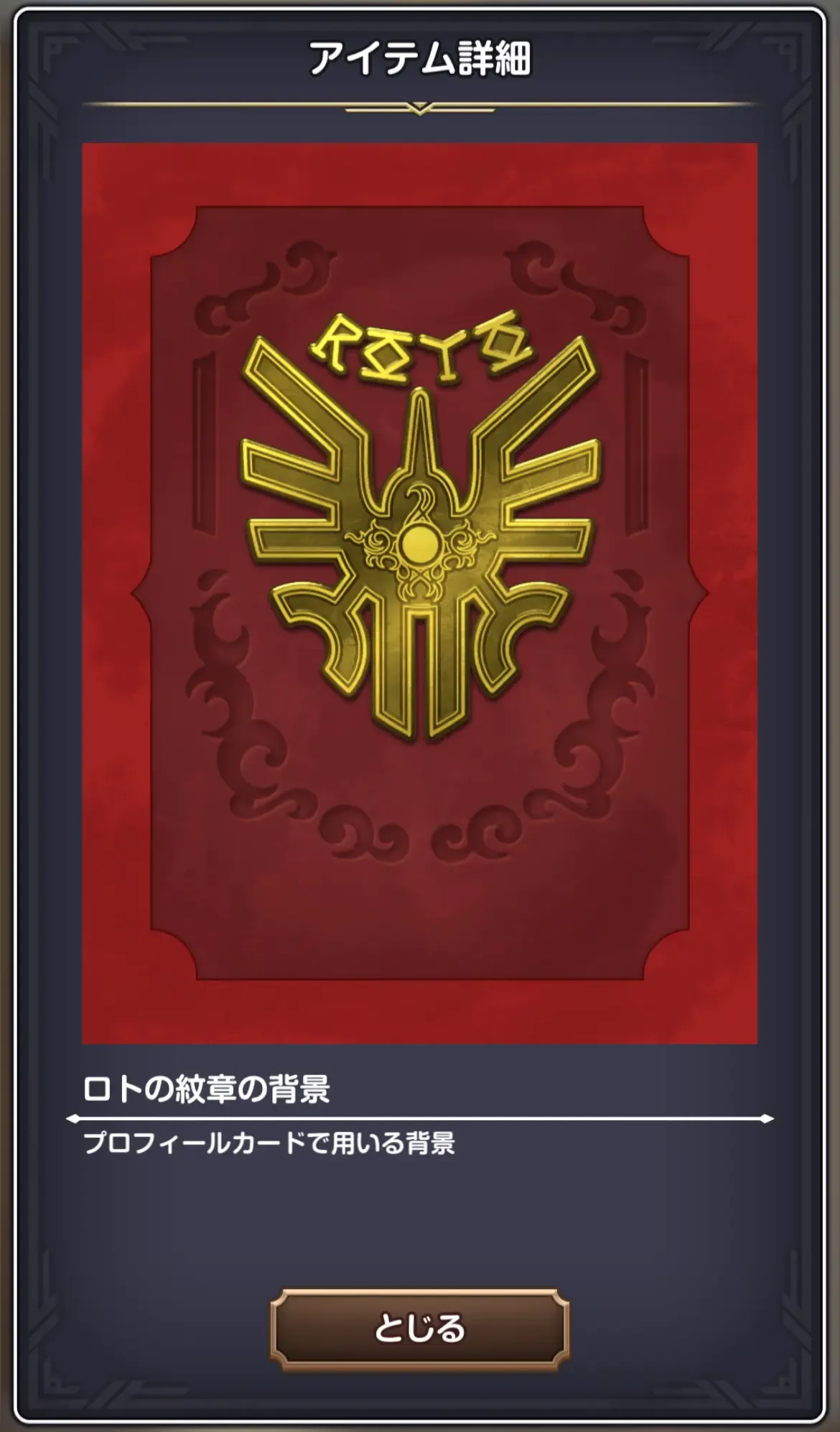Click the アイテム詳細 header title

pos(420,58)
